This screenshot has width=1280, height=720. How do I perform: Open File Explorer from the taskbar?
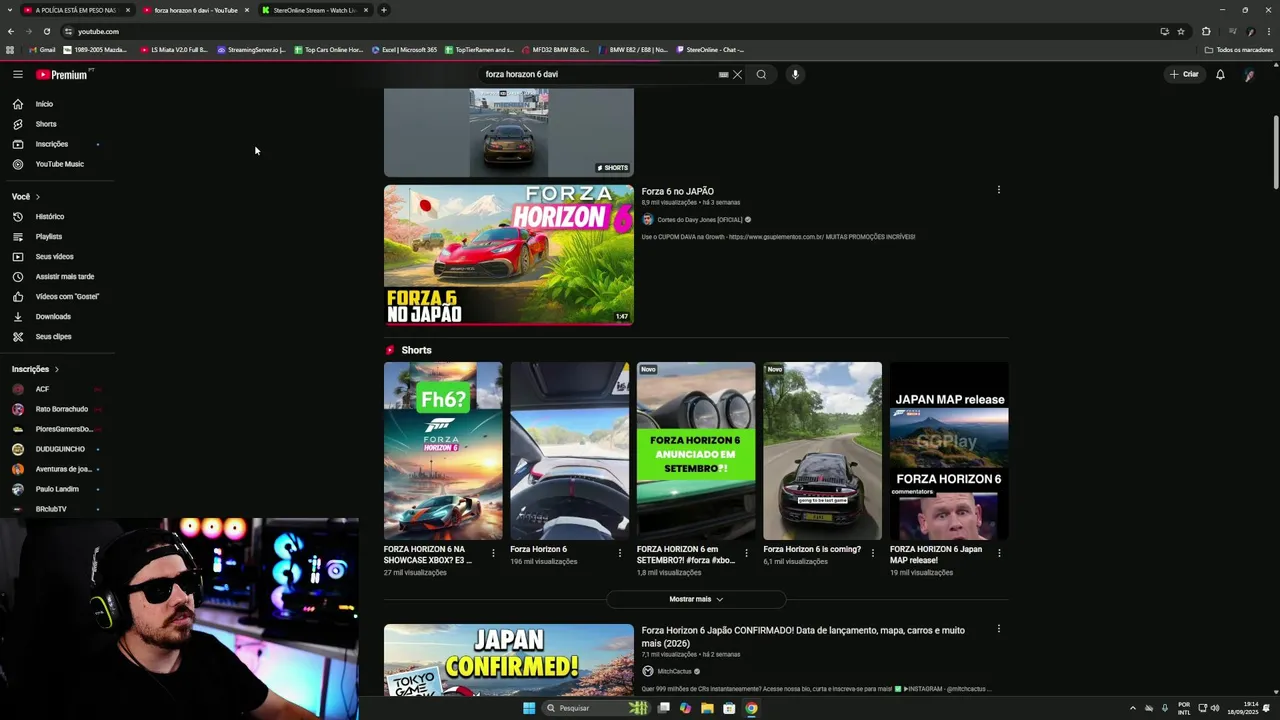coord(707,708)
